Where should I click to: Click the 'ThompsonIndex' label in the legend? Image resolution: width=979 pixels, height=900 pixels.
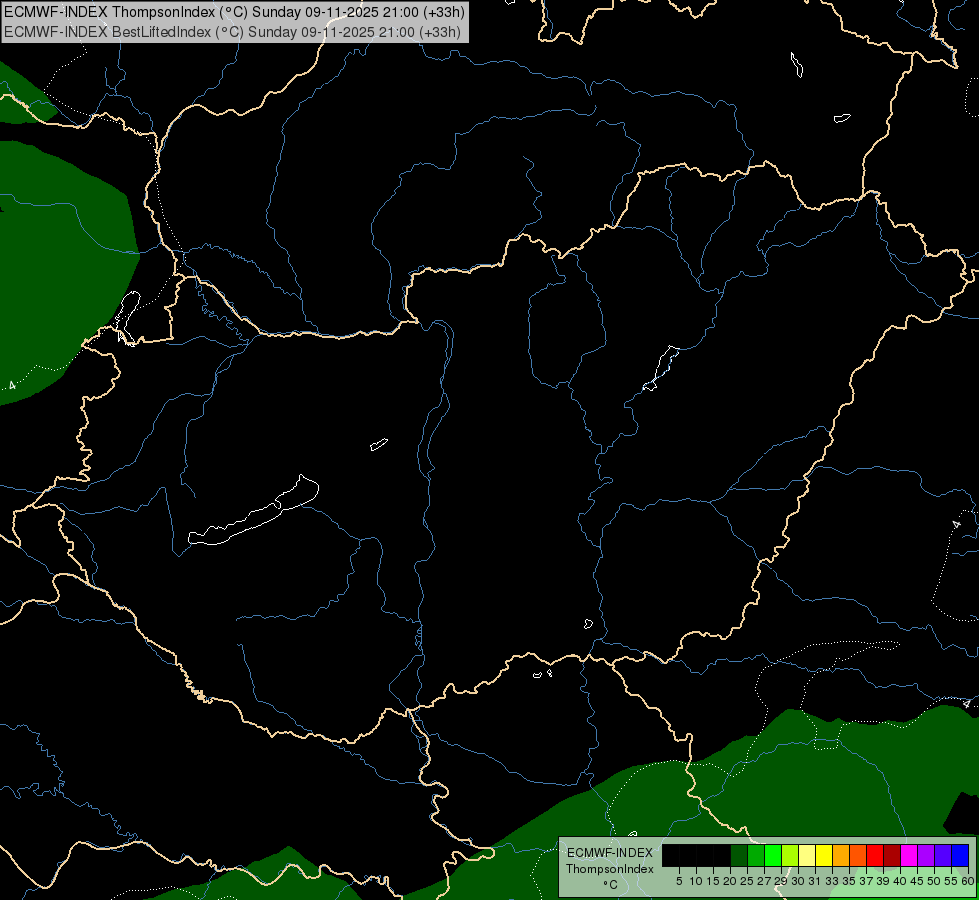[610, 869]
